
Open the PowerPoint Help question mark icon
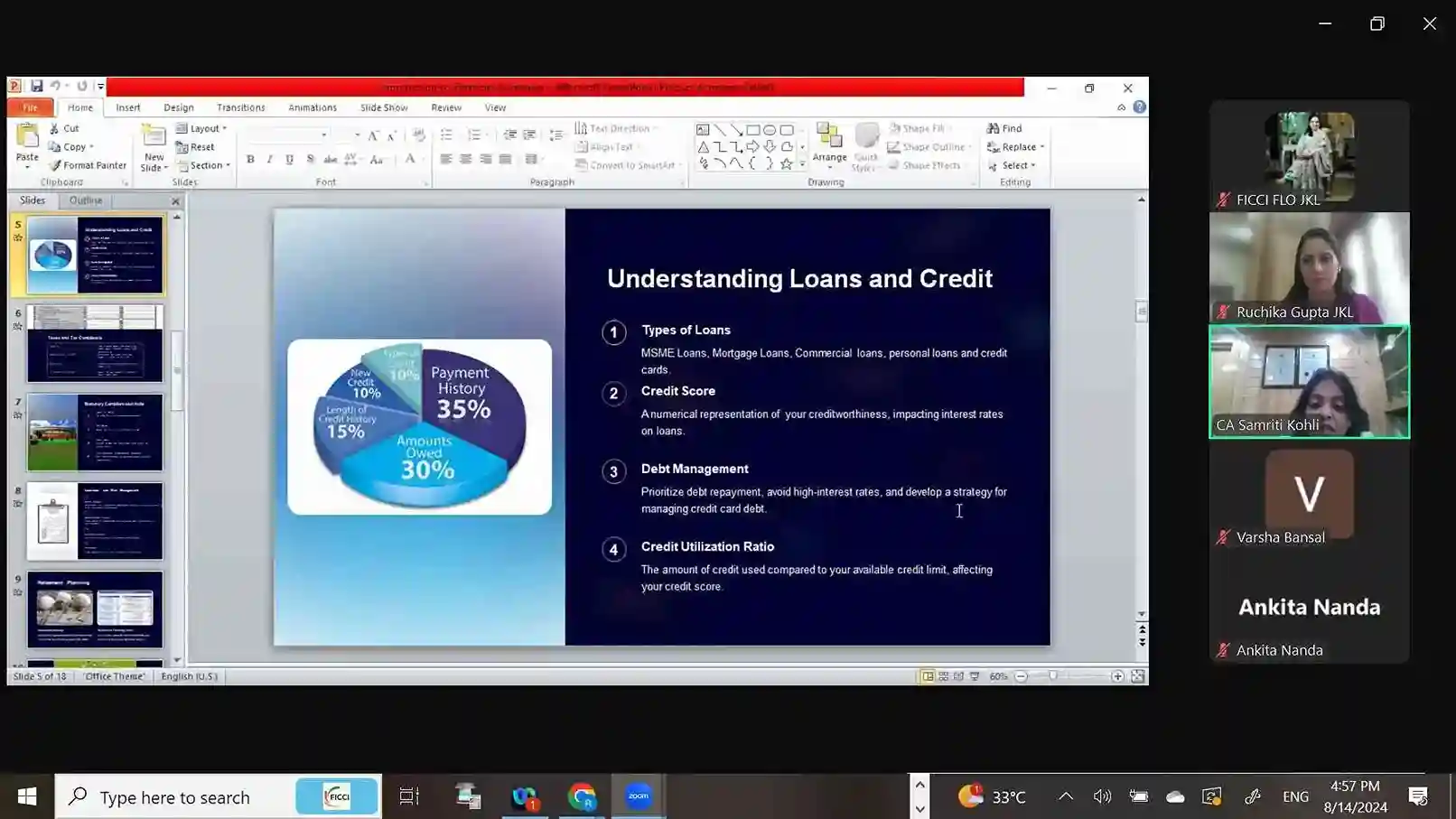(1140, 107)
